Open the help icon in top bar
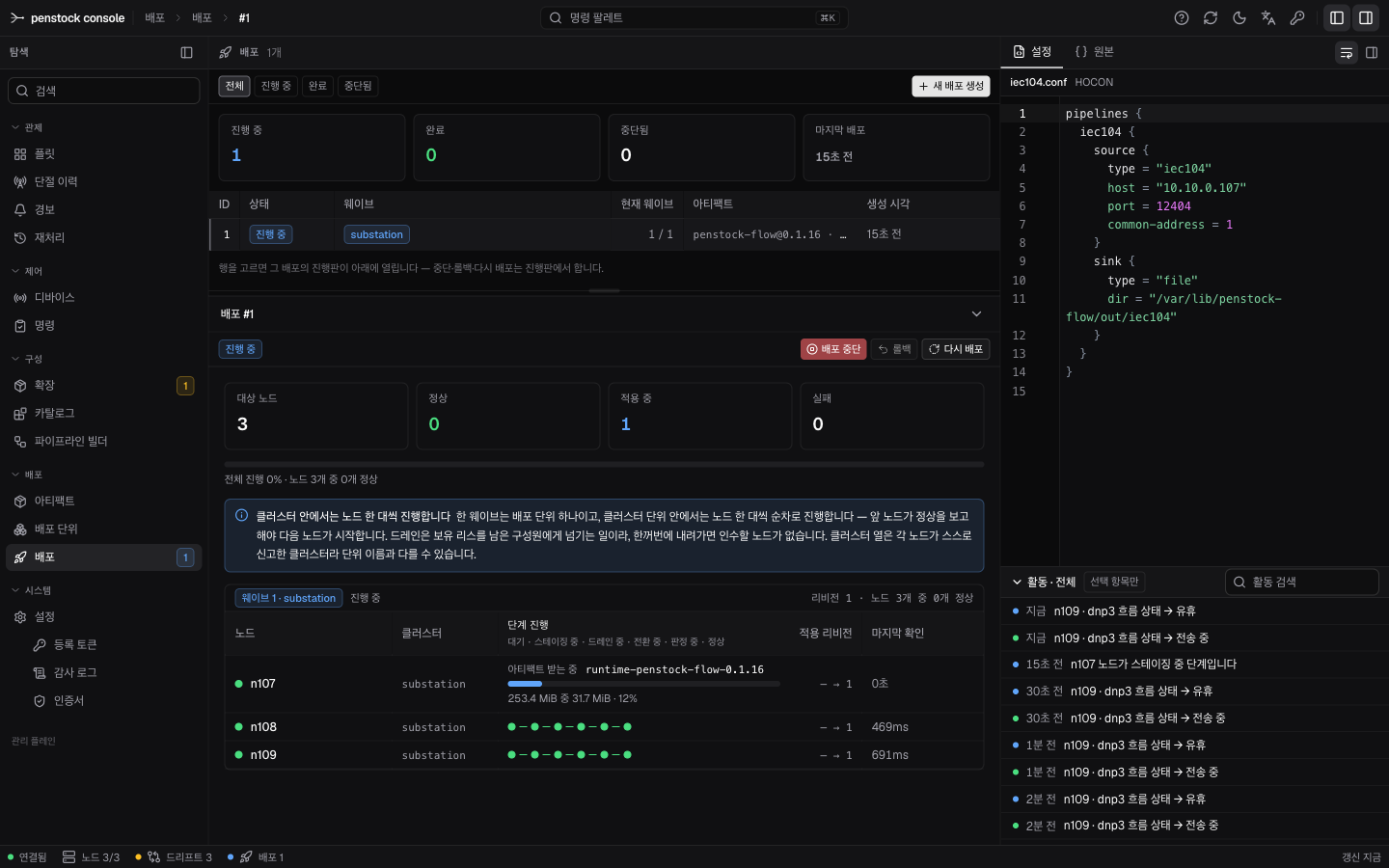 point(1182,17)
